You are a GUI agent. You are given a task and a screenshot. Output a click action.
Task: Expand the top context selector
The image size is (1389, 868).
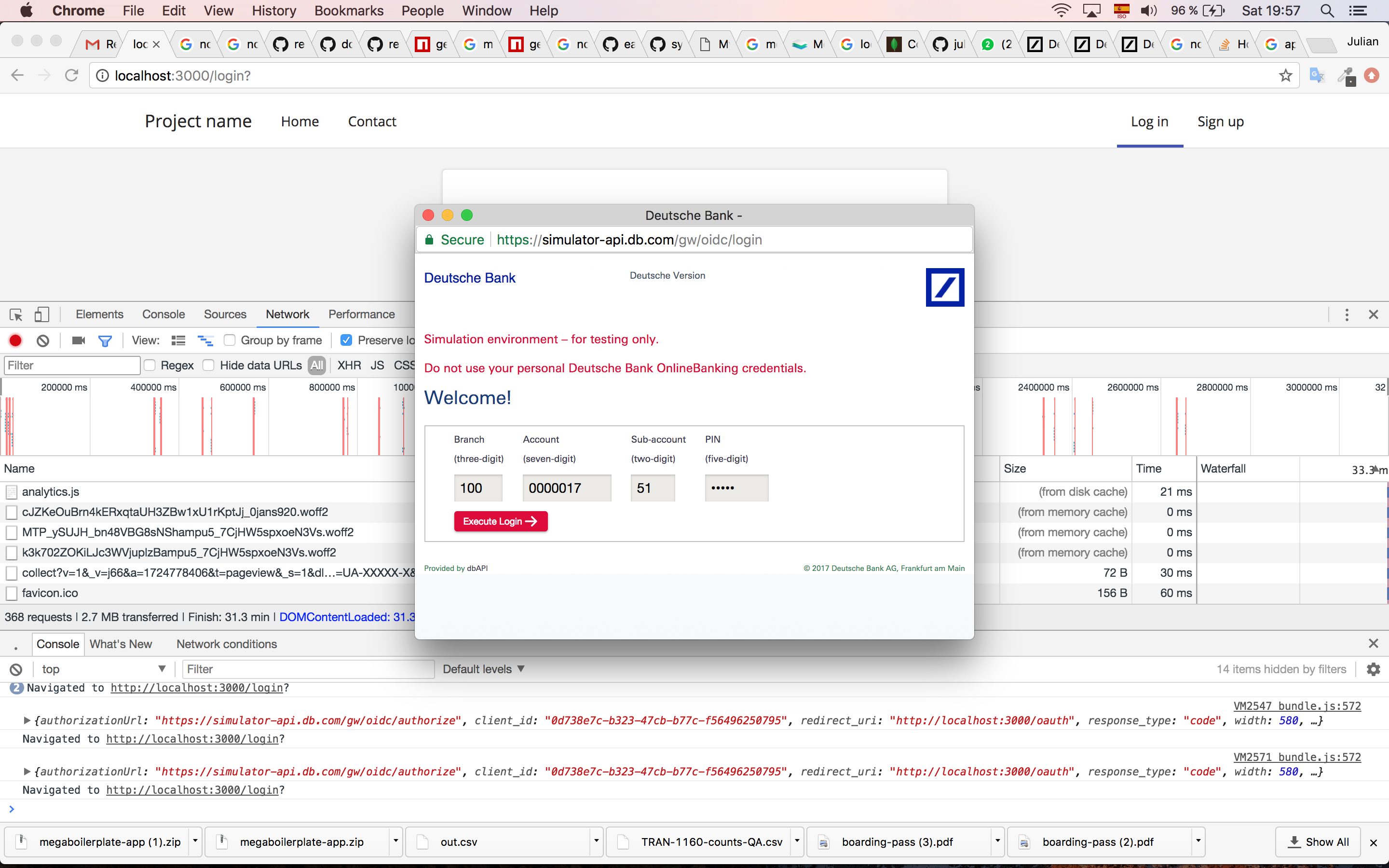[103, 669]
